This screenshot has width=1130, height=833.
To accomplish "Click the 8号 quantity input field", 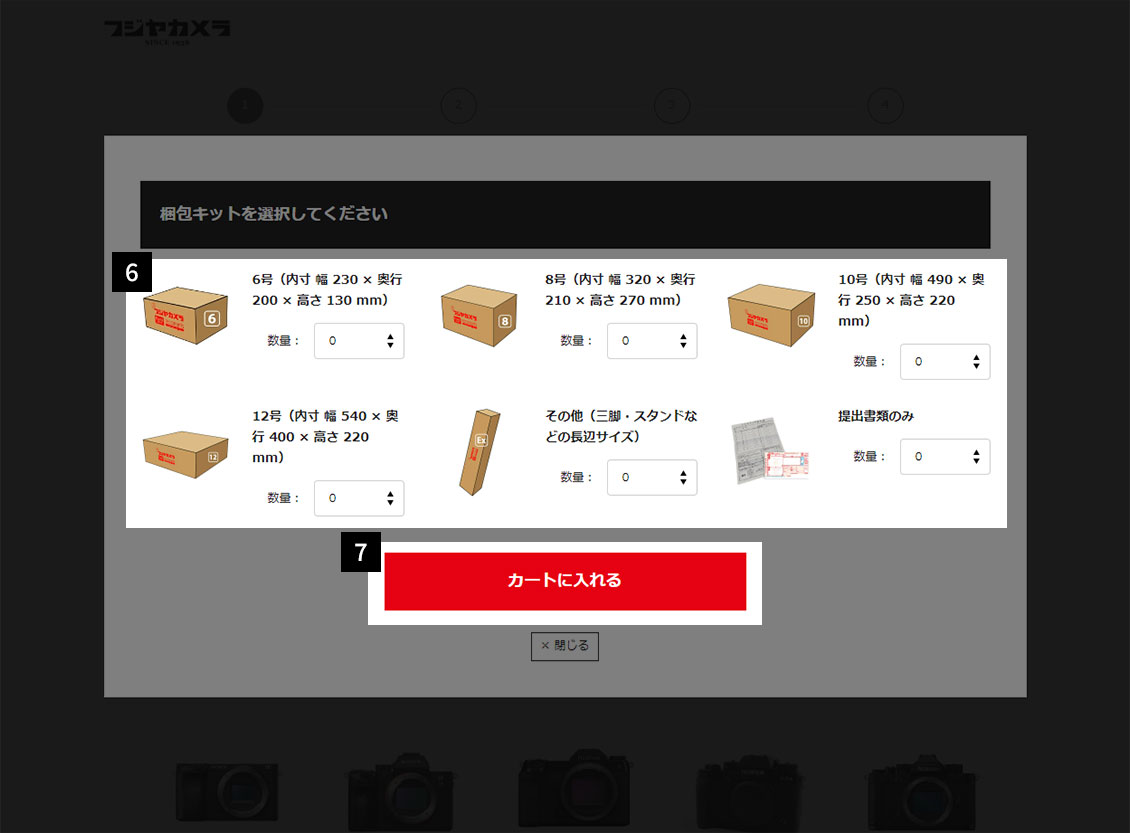I will 652,341.
